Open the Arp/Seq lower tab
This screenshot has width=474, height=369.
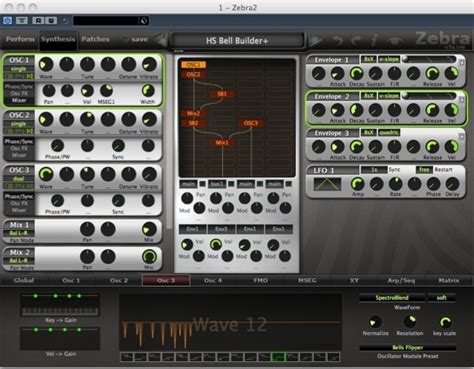(x=402, y=280)
